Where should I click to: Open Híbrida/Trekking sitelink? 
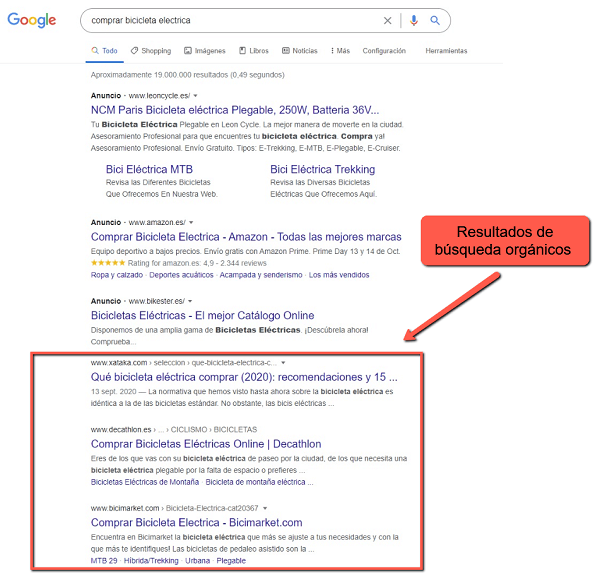151,561
